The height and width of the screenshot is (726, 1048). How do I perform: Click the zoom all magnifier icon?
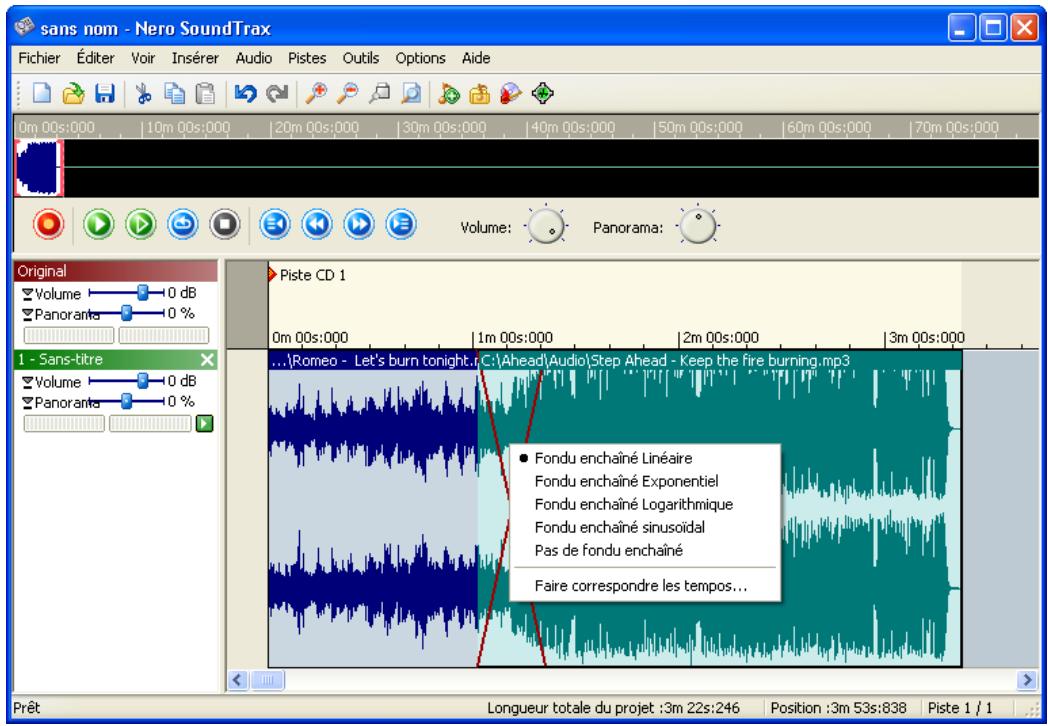pos(410,94)
